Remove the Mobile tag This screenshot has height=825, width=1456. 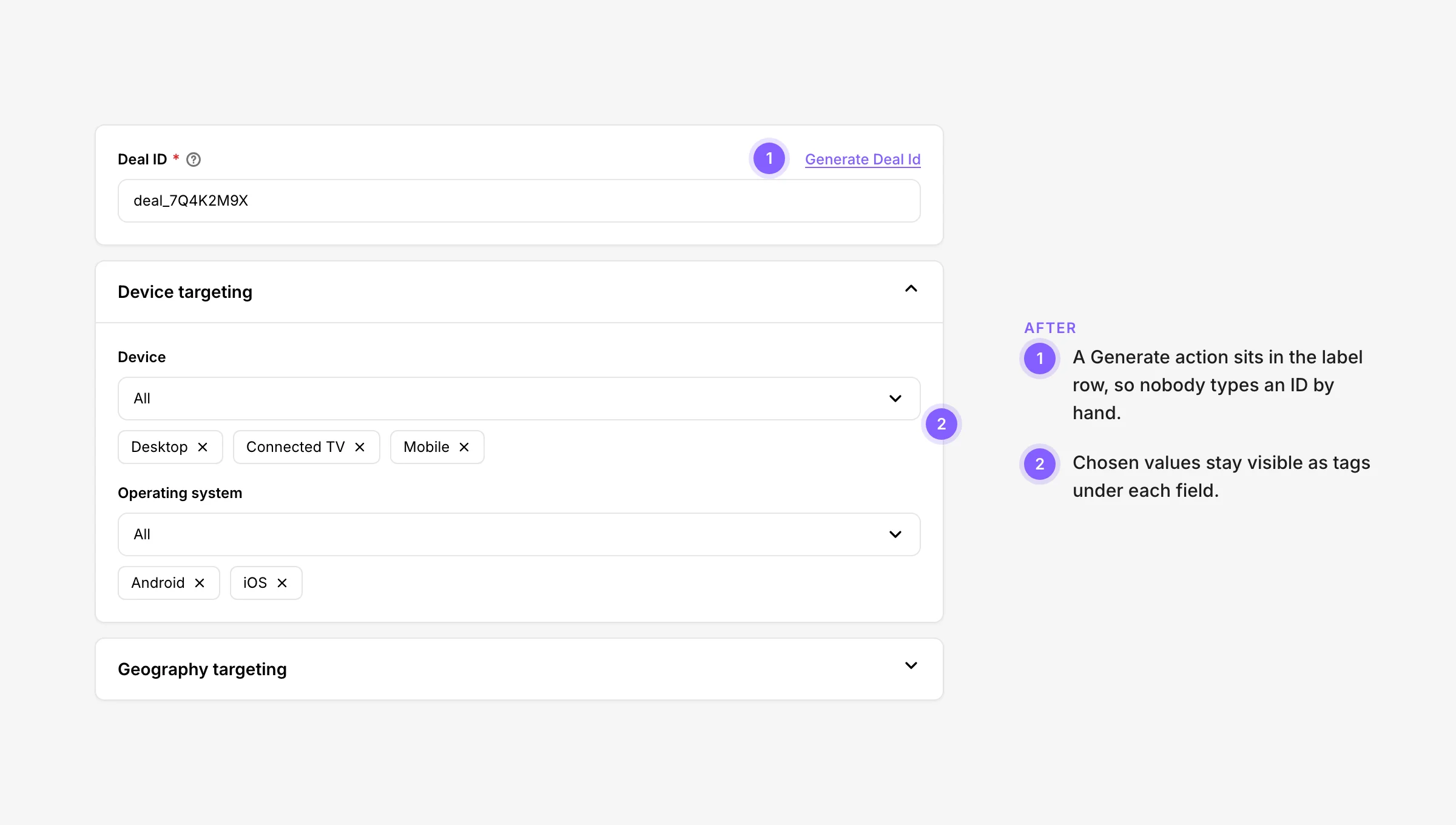point(464,447)
